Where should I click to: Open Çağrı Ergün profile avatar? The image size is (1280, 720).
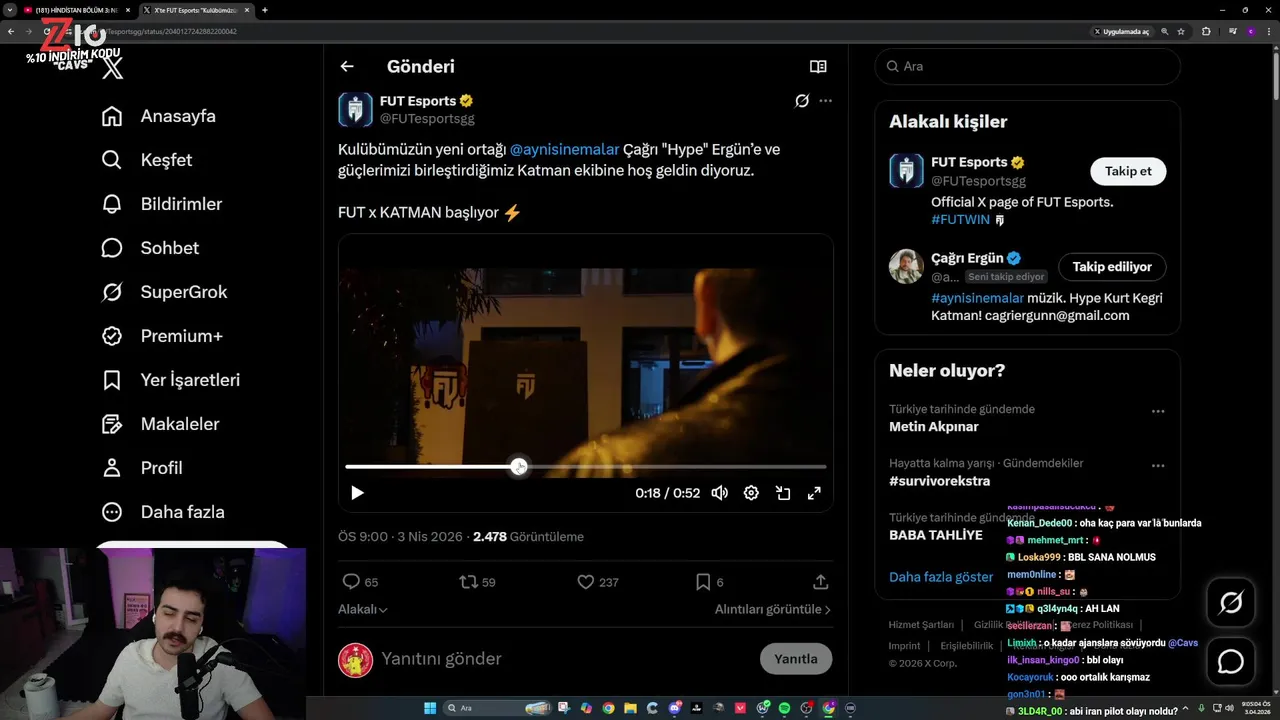pos(906,266)
